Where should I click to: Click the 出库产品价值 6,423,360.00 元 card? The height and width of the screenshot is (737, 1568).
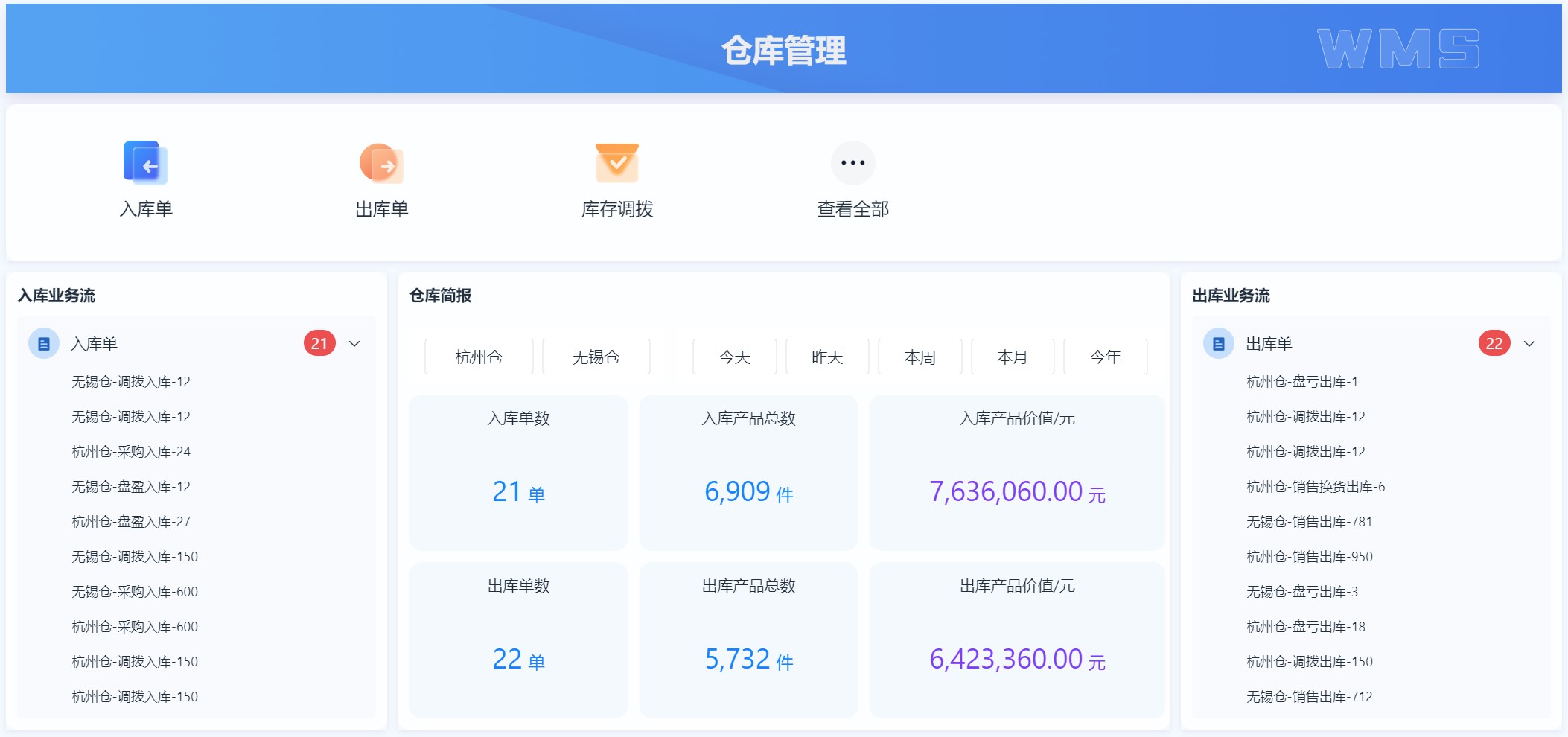[1017, 640]
